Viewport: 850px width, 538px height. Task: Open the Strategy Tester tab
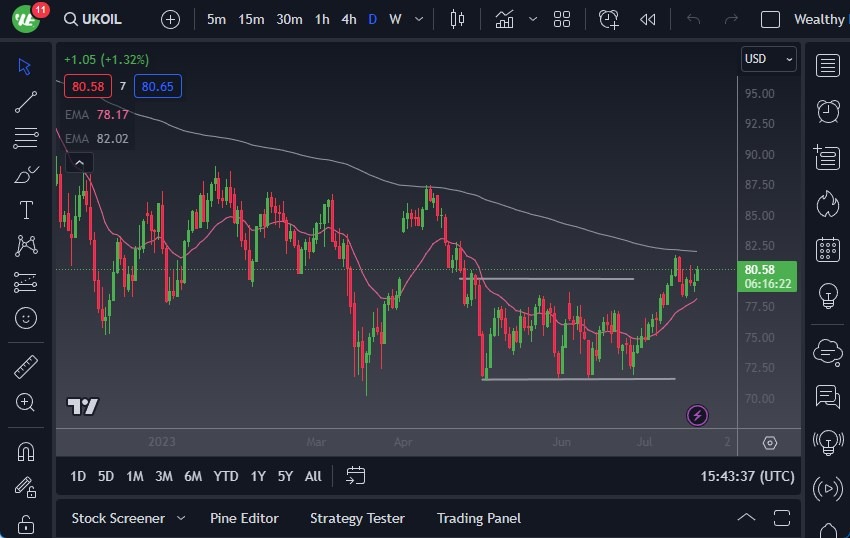[357, 518]
